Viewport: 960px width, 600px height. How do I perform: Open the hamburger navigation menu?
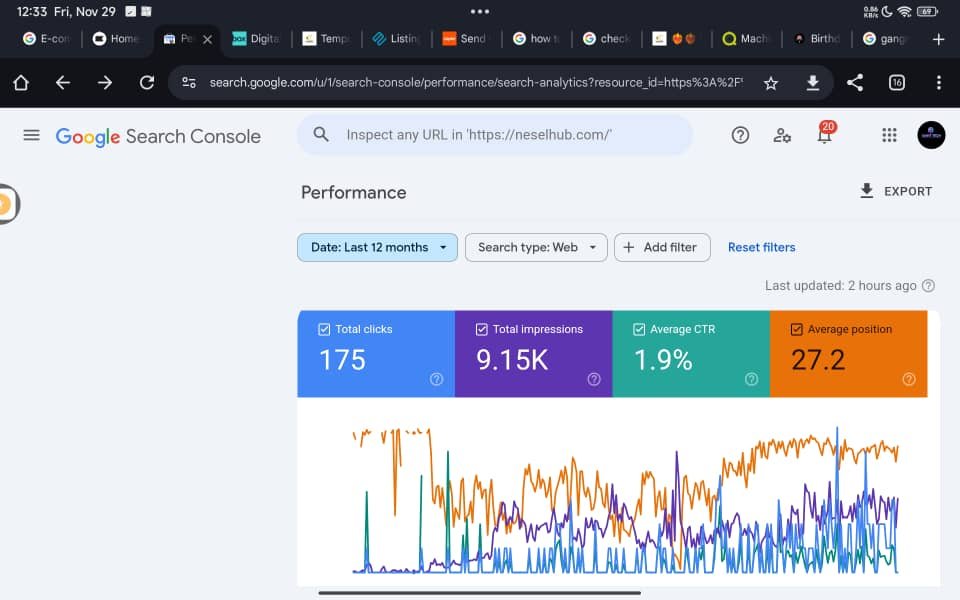(31, 135)
